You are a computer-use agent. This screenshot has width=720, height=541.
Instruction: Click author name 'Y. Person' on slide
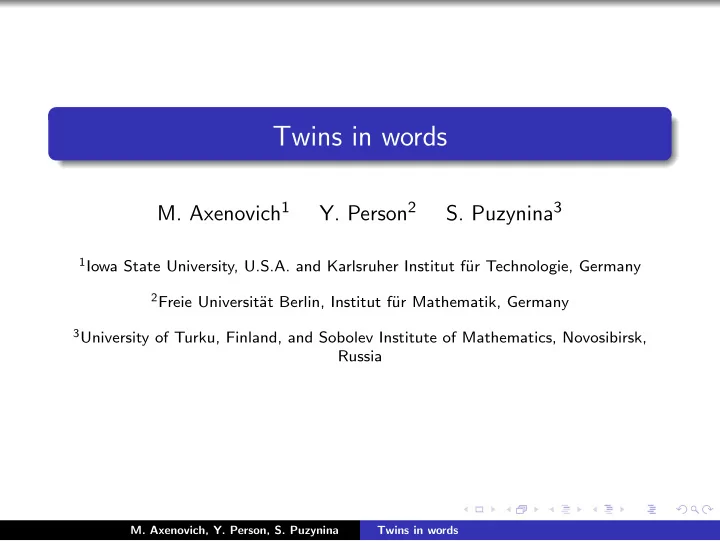368,213
